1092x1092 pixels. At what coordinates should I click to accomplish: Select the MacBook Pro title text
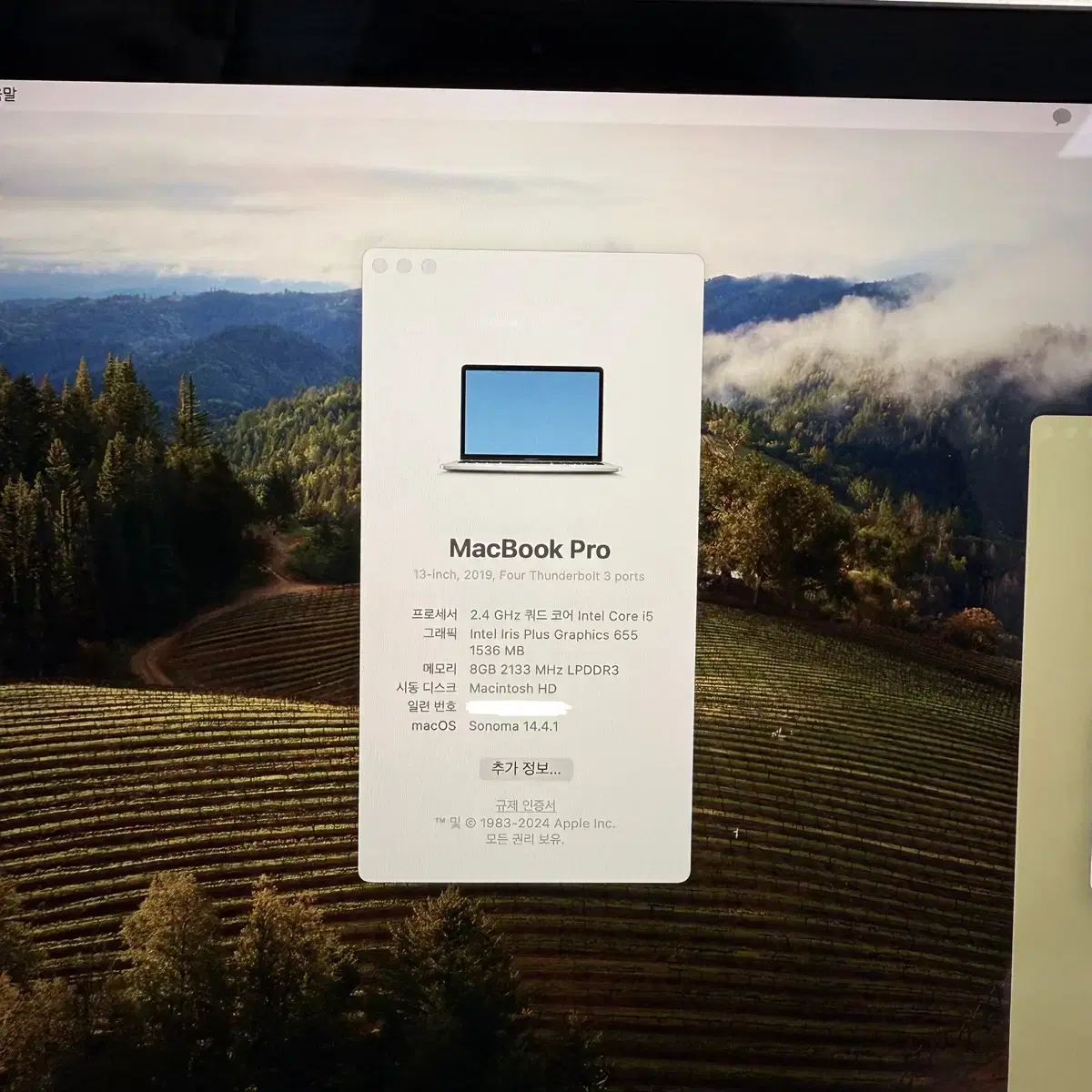[x=530, y=549]
